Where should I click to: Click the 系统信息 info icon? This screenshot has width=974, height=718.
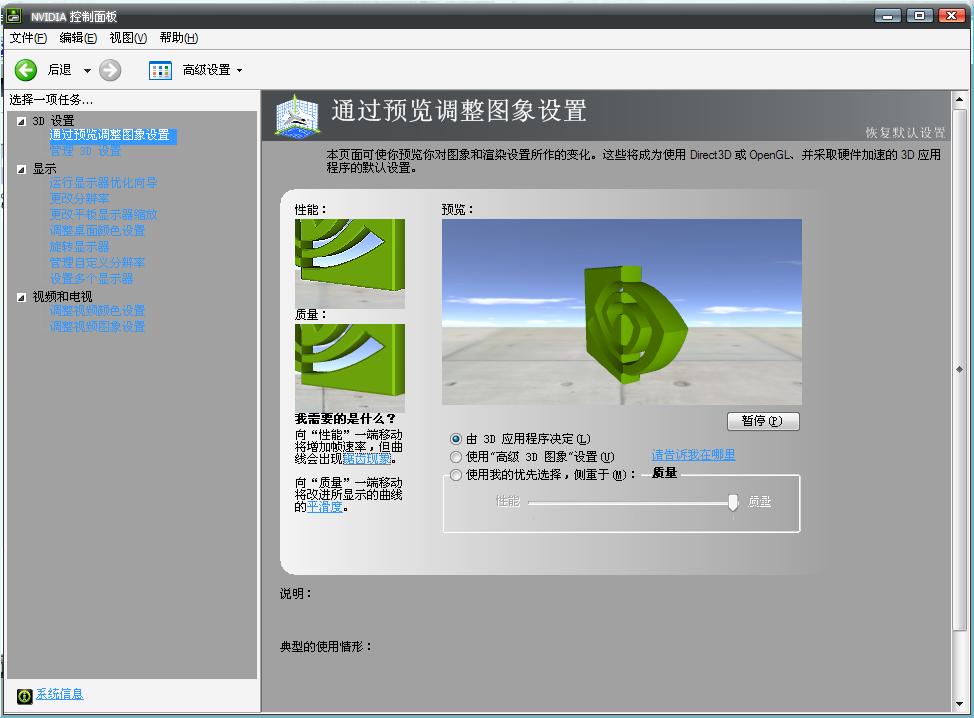tap(22, 695)
